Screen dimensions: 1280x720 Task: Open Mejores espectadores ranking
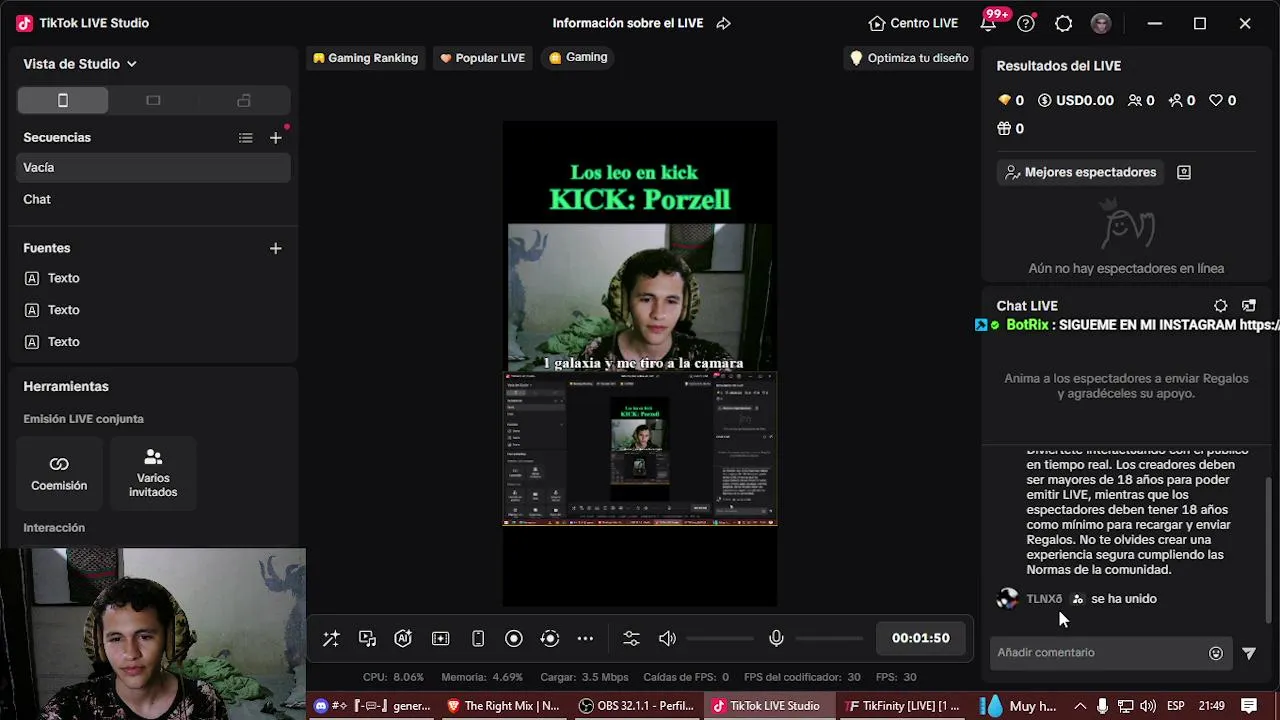(1080, 172)
